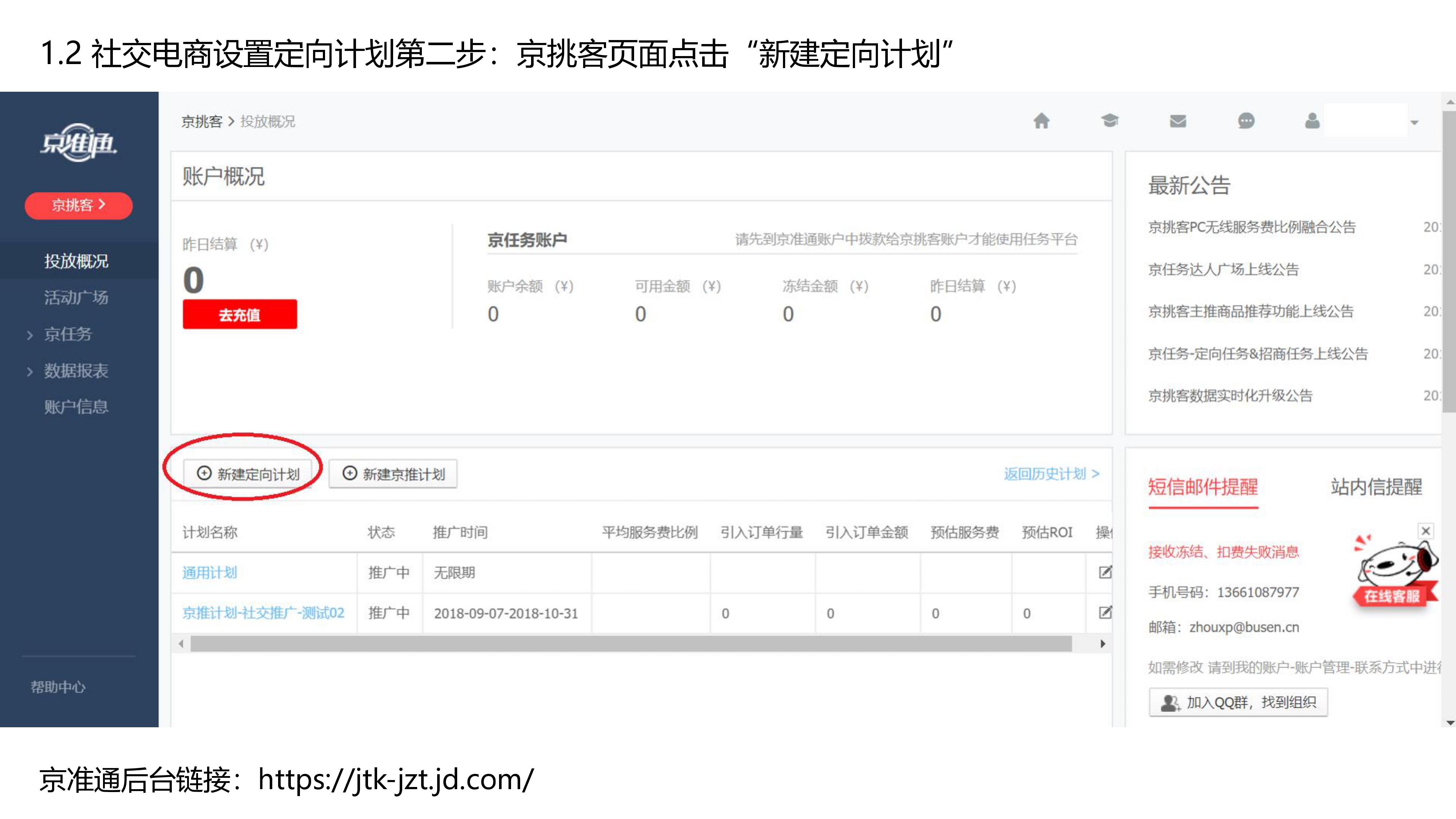Click the home icon in top bar
Screen dimensions: 1456x819
coord(1041,121)
